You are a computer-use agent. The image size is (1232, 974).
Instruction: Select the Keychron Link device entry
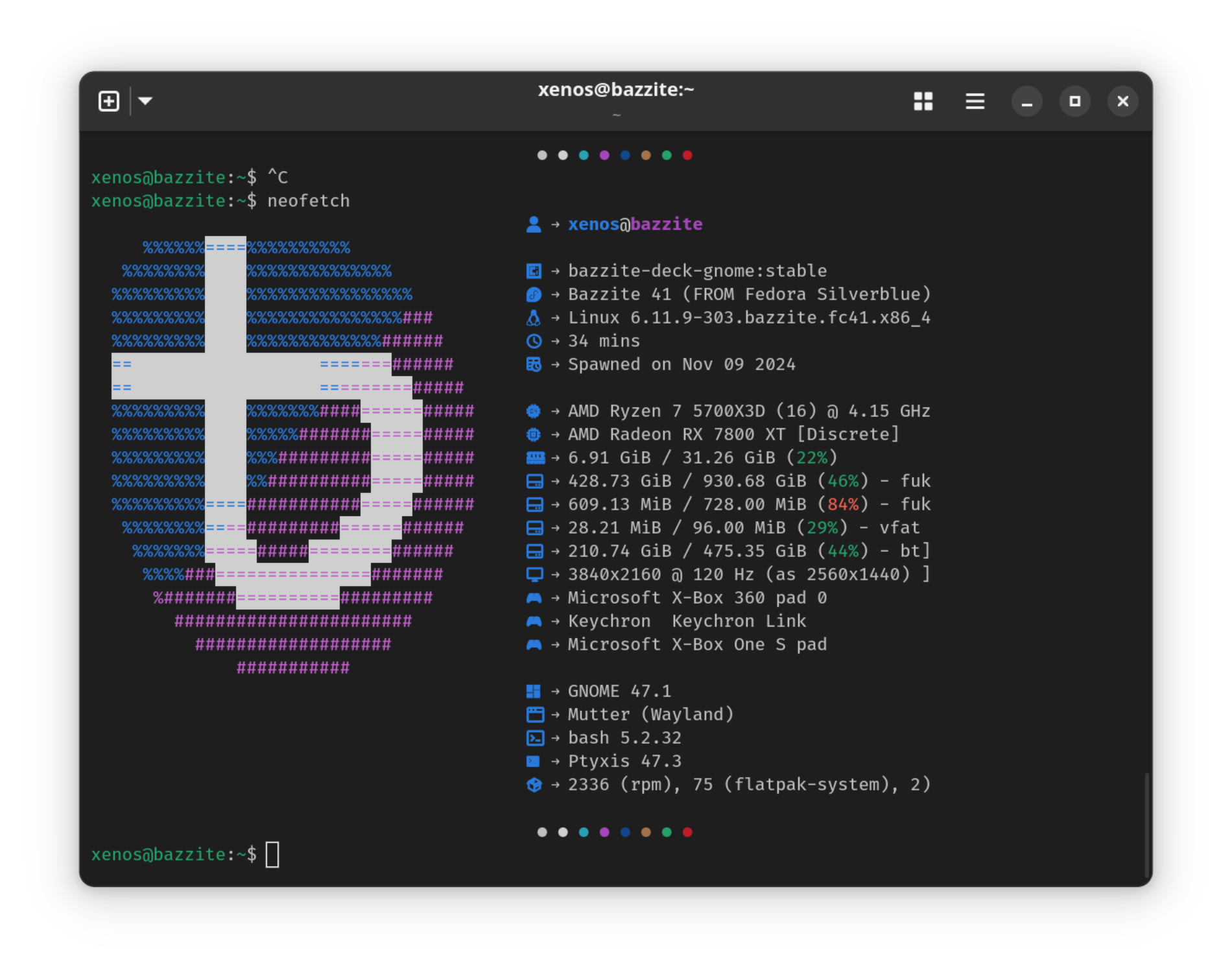(739, 621)
